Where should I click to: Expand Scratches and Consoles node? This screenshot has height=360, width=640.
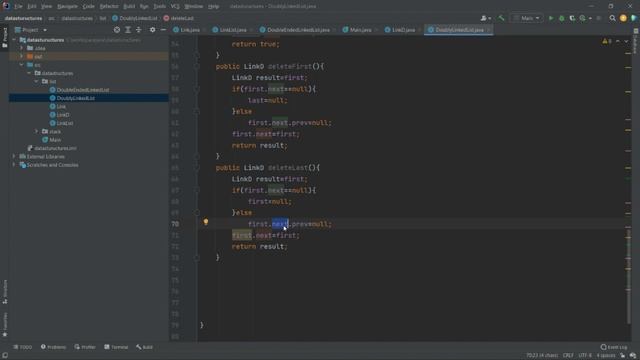click(x=14, y=165)
